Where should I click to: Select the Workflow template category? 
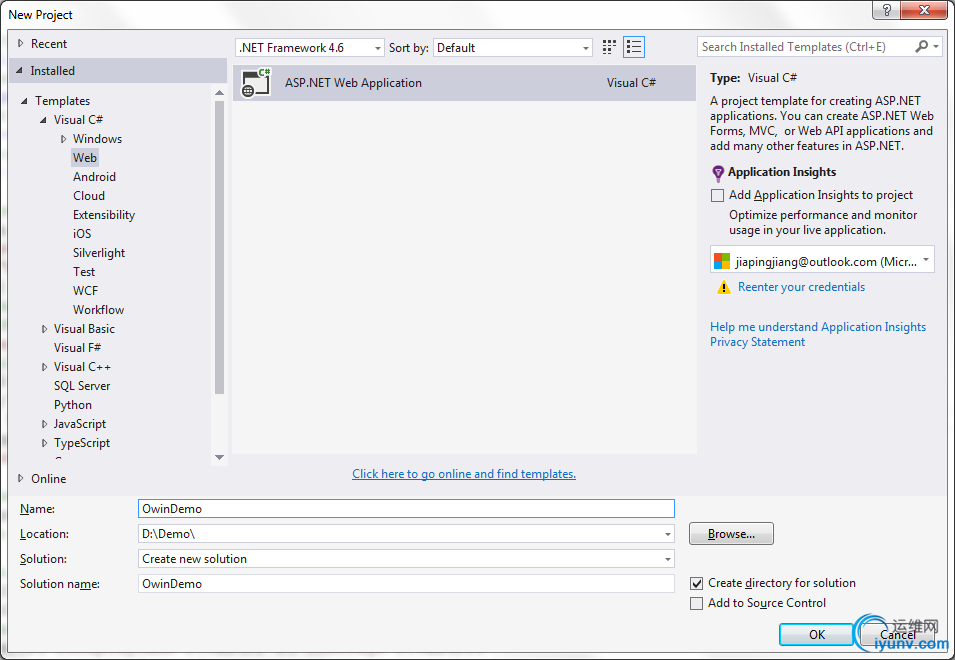(x=99, y=309)
